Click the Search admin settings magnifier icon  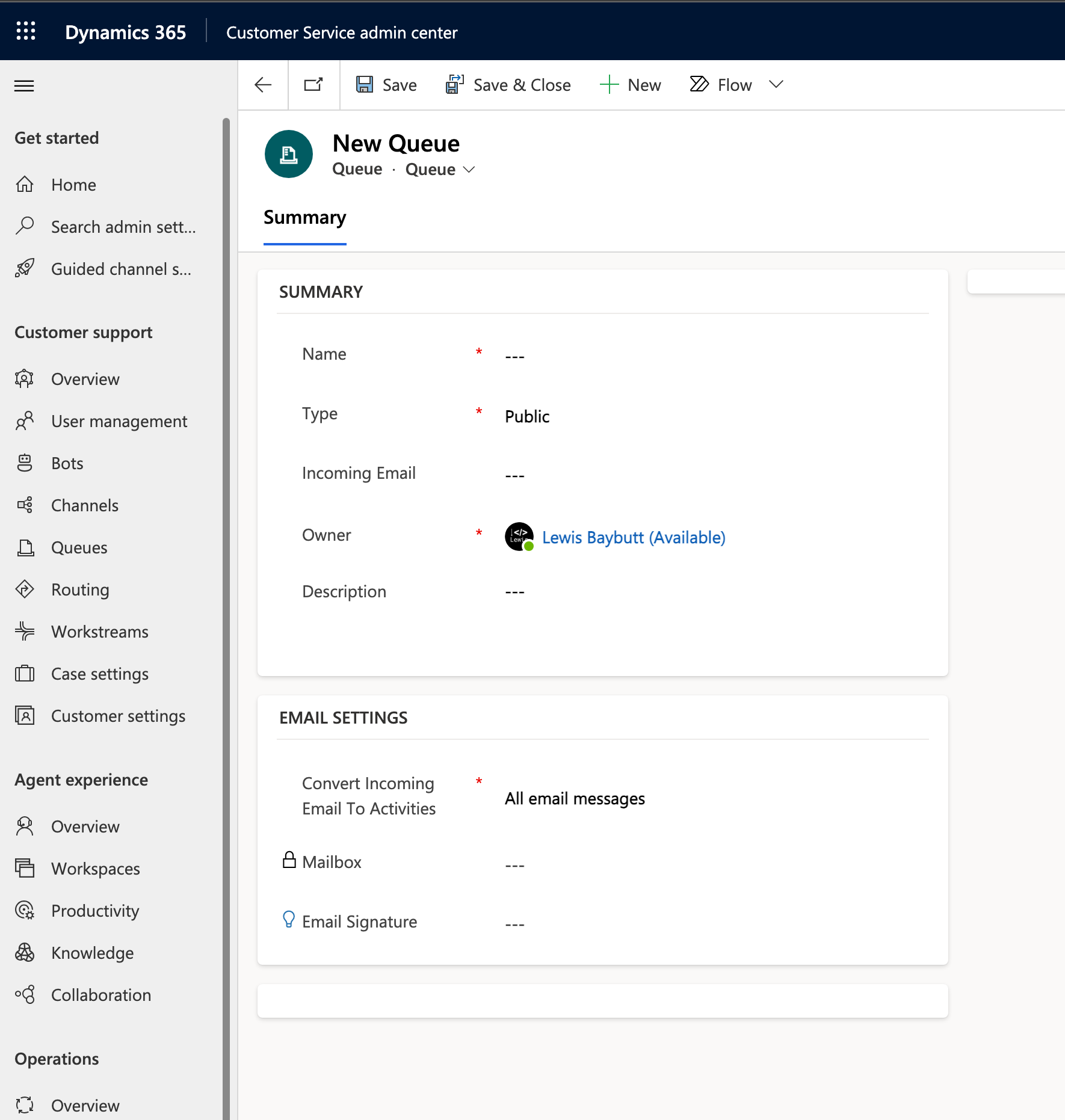pos(25,226)
